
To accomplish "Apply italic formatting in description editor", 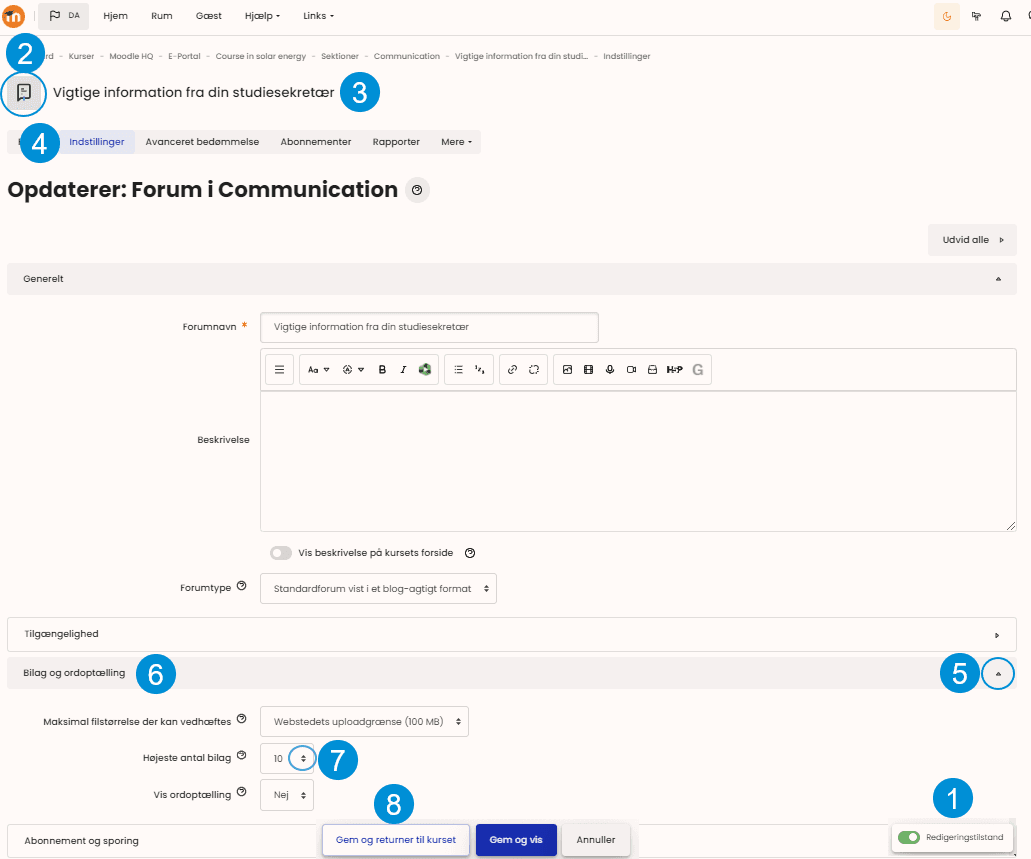I will point(403,370).
